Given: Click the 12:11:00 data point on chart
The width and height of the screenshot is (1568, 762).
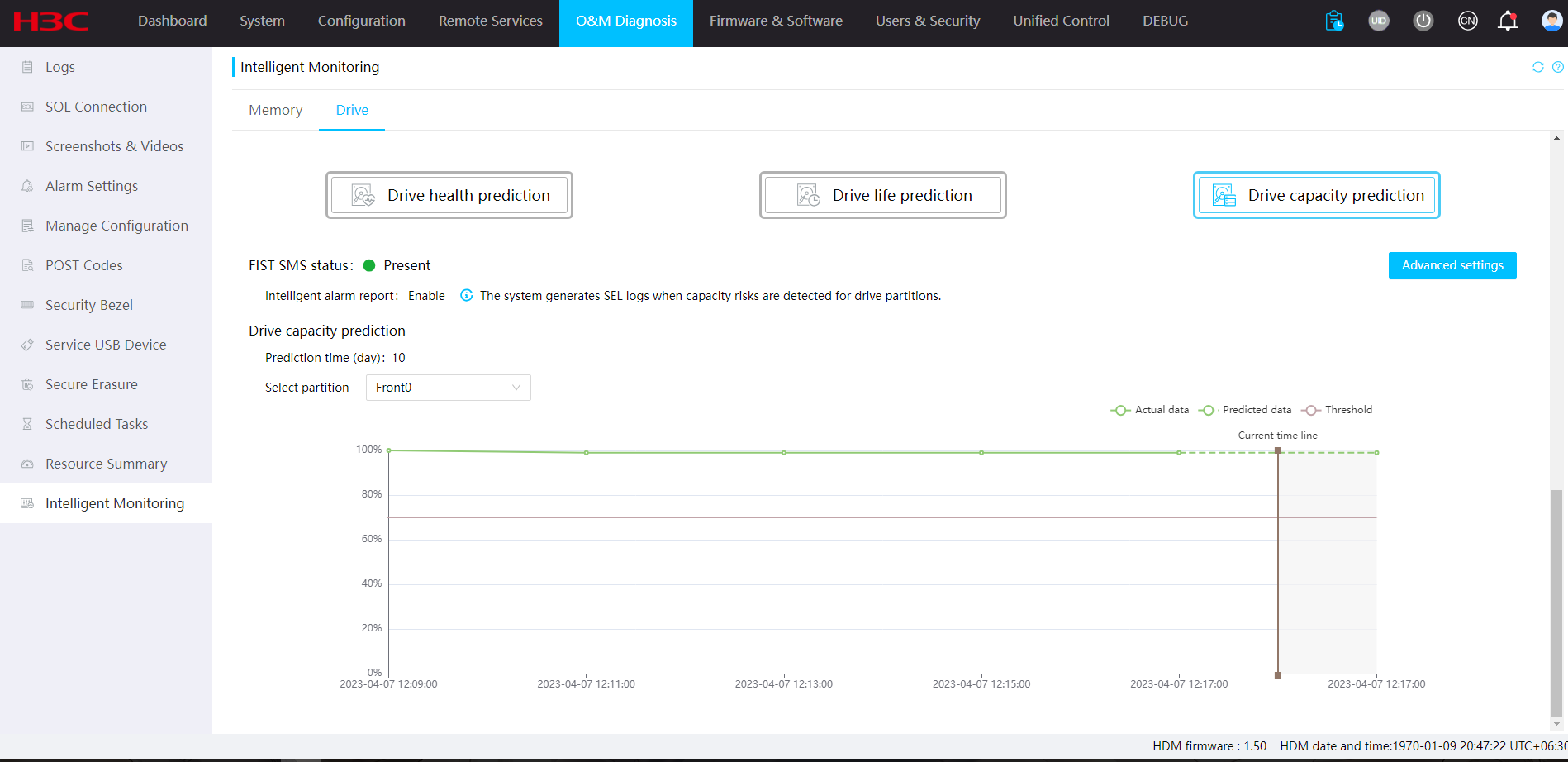Looking at the screenshot, I should pos(587,453).
